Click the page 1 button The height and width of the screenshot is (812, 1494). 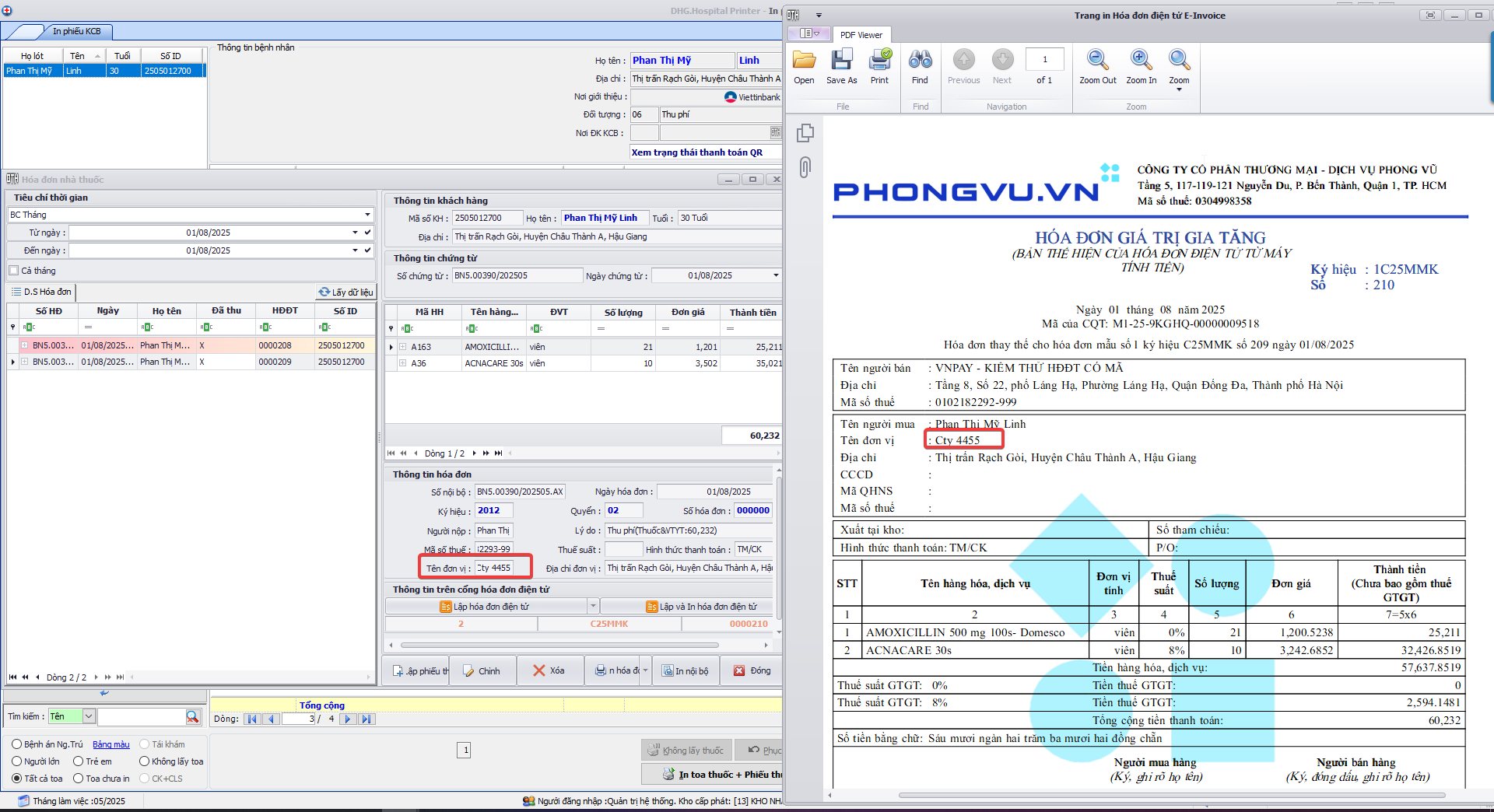(465, 750)
